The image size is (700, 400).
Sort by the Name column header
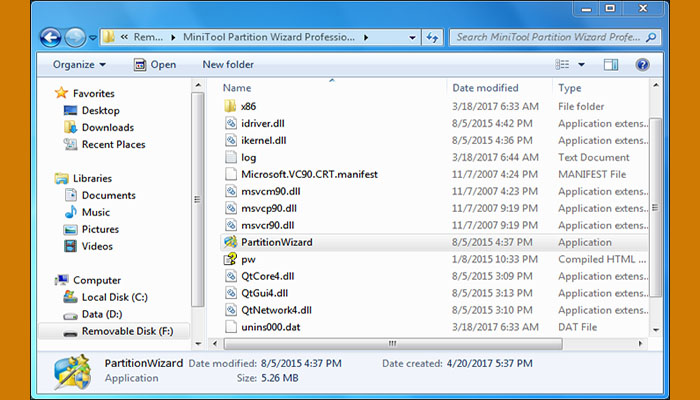[237, 88]
